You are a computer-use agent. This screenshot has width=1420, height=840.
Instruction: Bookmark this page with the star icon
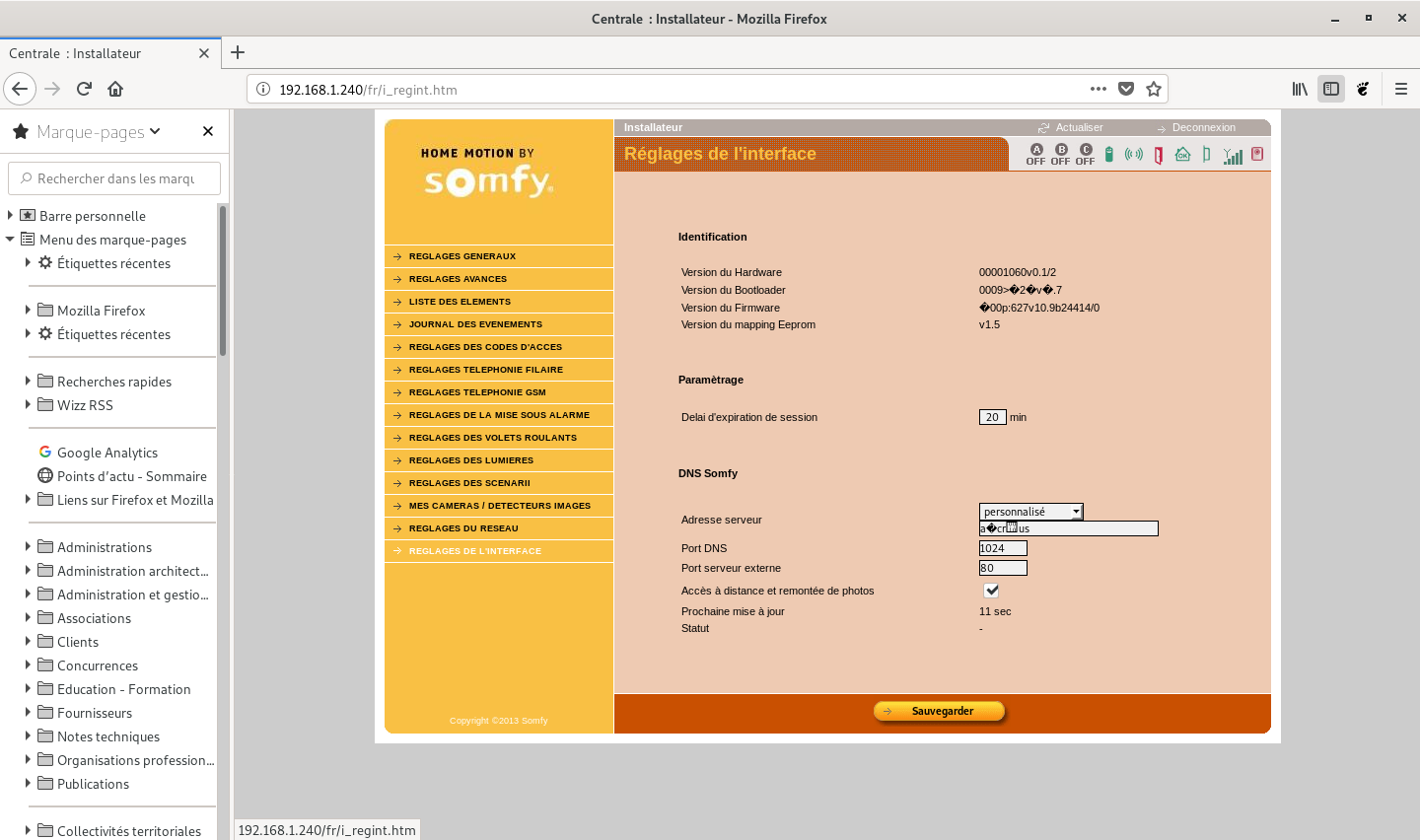coord(1154,89)
